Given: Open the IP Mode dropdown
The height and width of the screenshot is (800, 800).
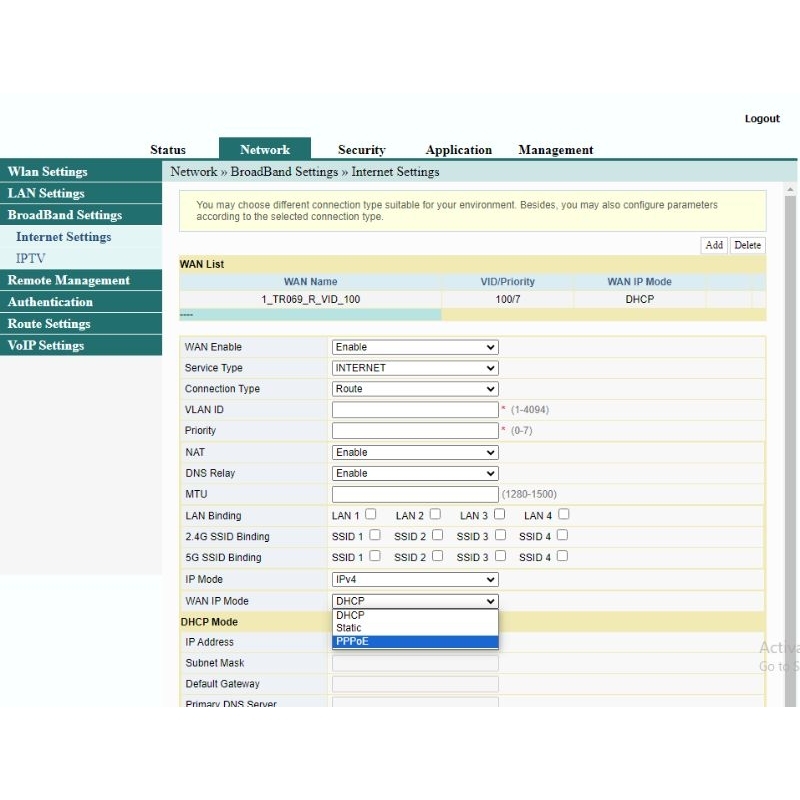Looking at the screenshot, I should tap(414, 580).
